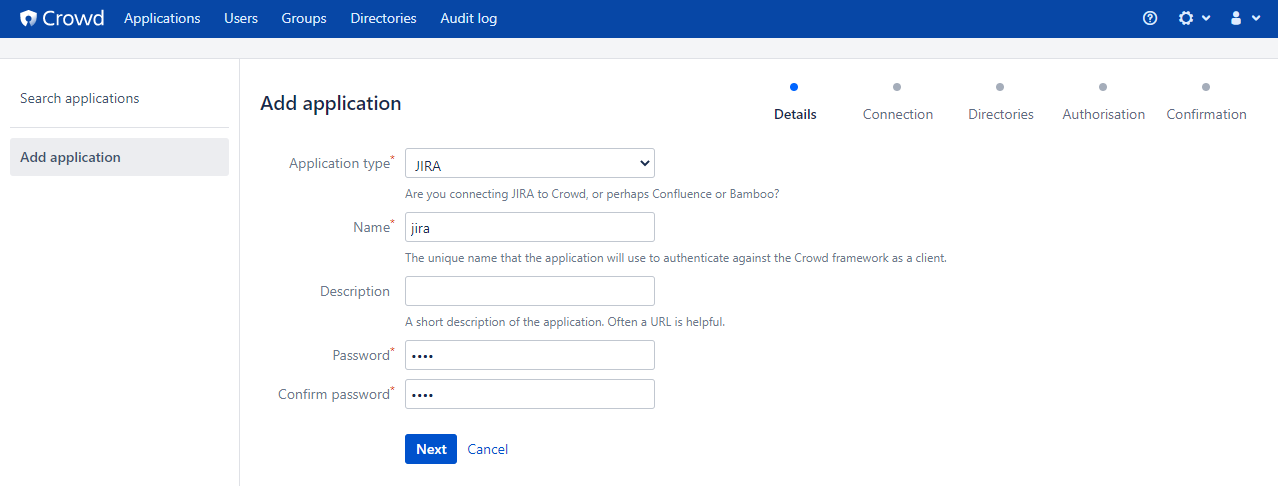The width and height of the screenshot is (1278, 486).
Task: Open the user profile menu
Action: tap(1244, 18)
